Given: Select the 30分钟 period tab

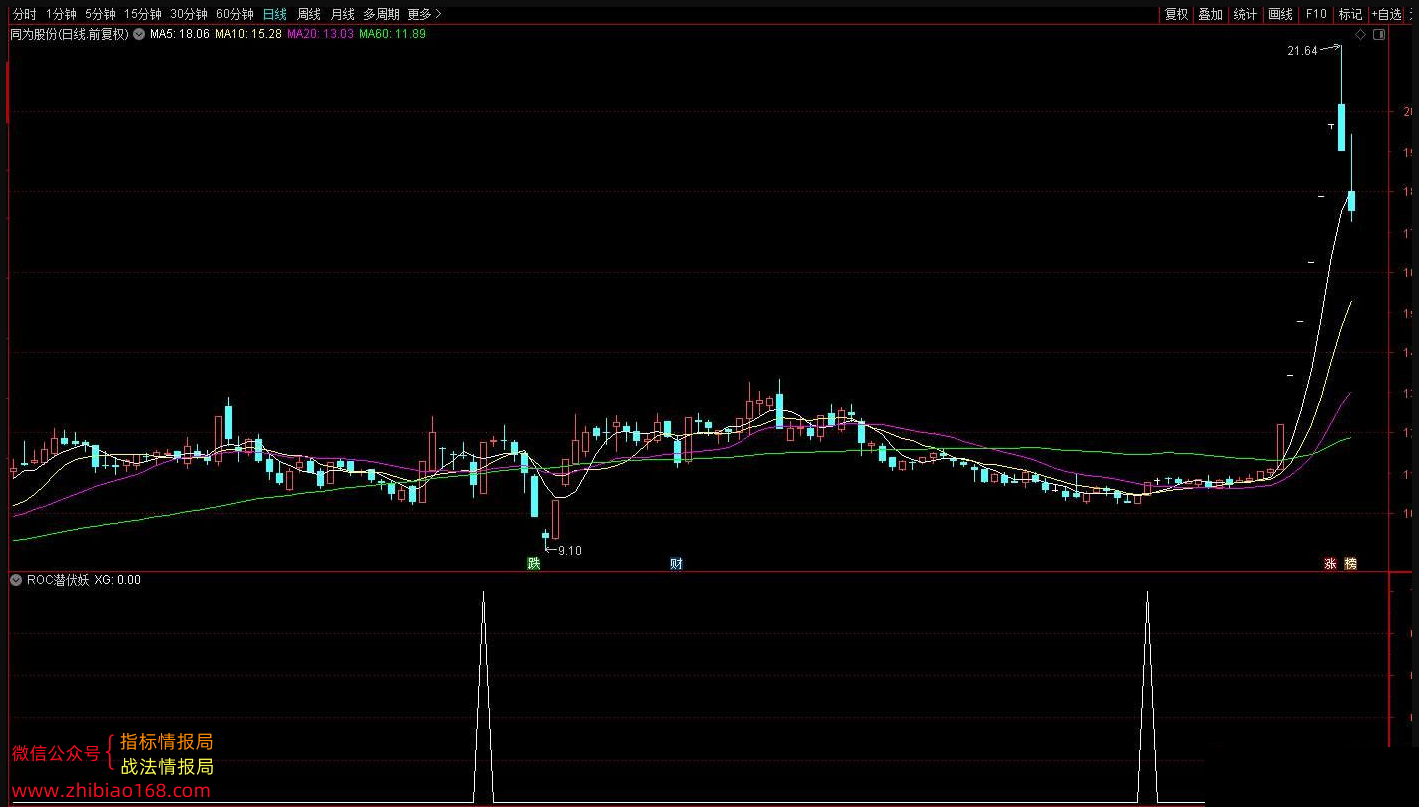Looking at the screenshot, I should click(x=189, y=14).
